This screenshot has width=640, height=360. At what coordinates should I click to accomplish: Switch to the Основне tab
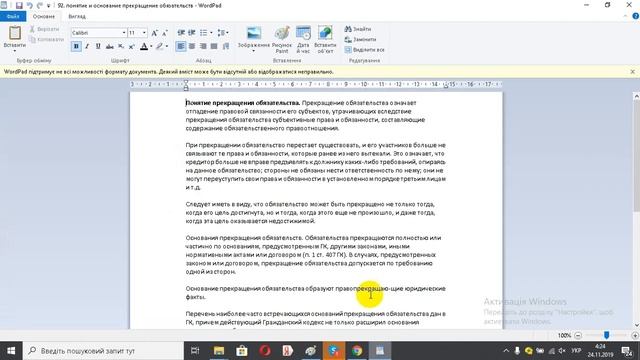[x=44, y=16]
